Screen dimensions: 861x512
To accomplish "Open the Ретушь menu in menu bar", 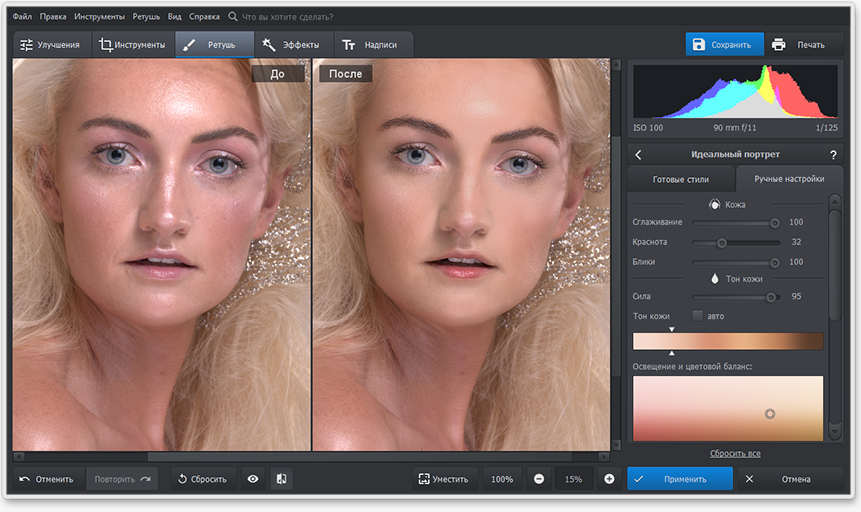I will click(x=146, y=16).
